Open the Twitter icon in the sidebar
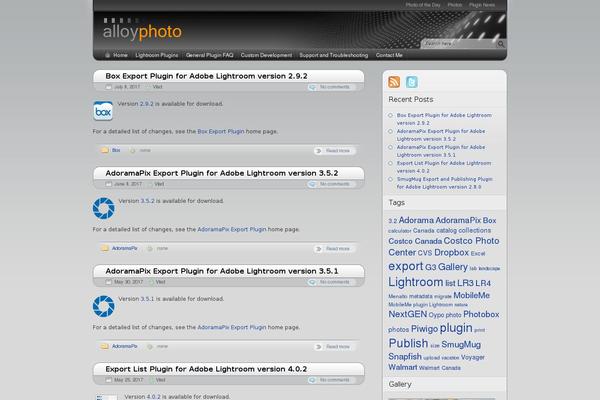The width and height of the screenshot is (600, 400). click(x=412, y=82)
